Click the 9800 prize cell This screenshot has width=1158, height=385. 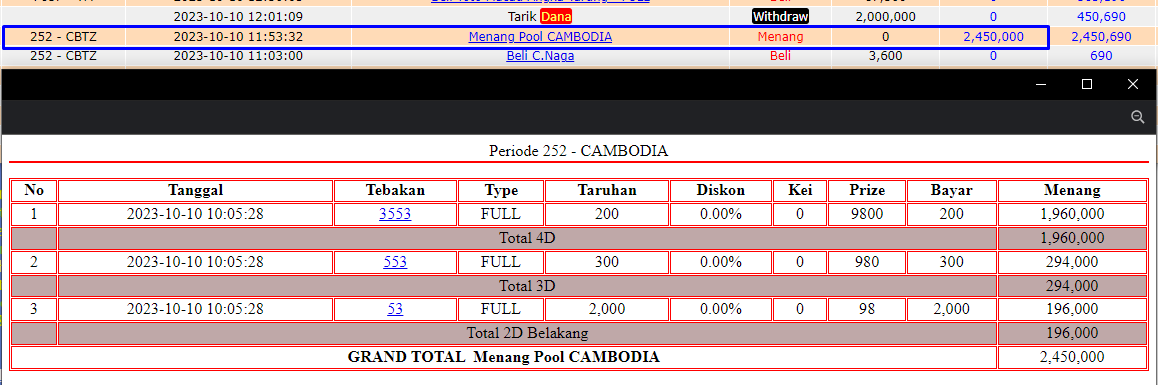click(867, 214)
